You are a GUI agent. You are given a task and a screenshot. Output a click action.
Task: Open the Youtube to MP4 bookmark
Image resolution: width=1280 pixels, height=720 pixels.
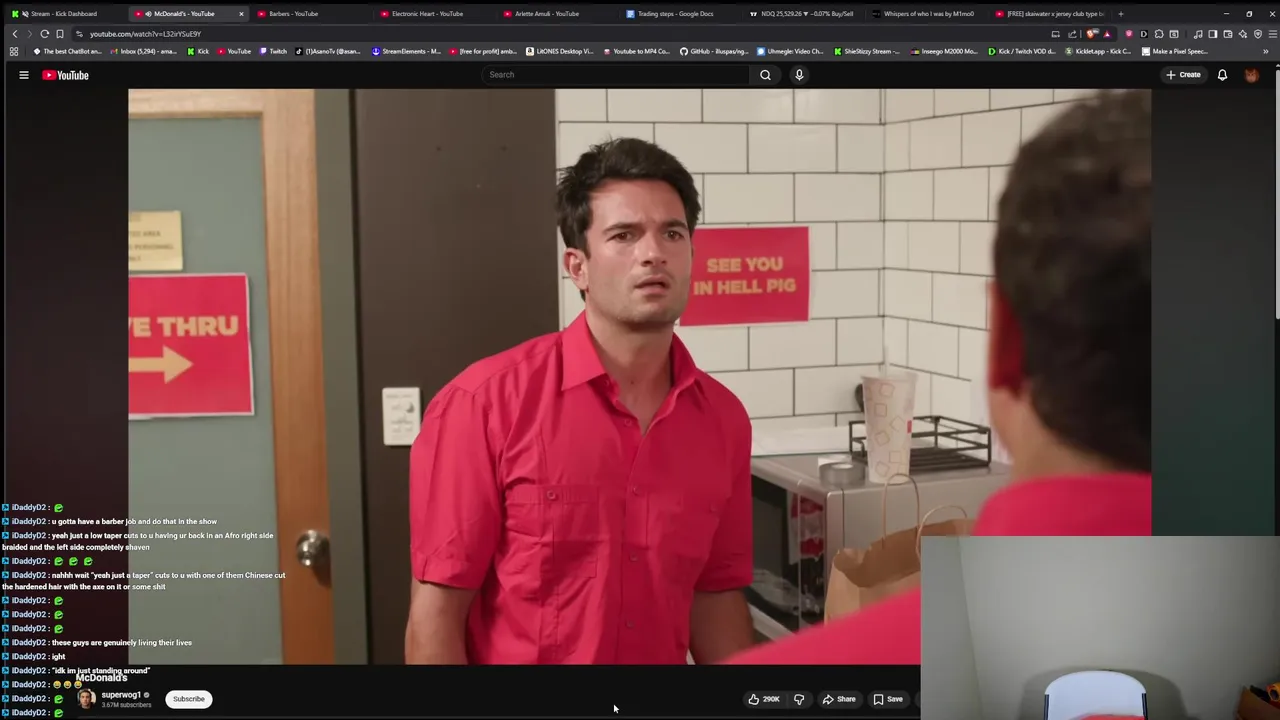point(636,51)
